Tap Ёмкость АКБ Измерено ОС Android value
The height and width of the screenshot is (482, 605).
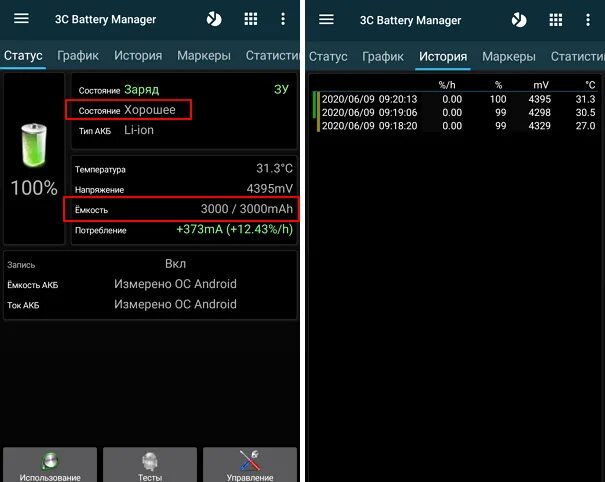(175, 284)
